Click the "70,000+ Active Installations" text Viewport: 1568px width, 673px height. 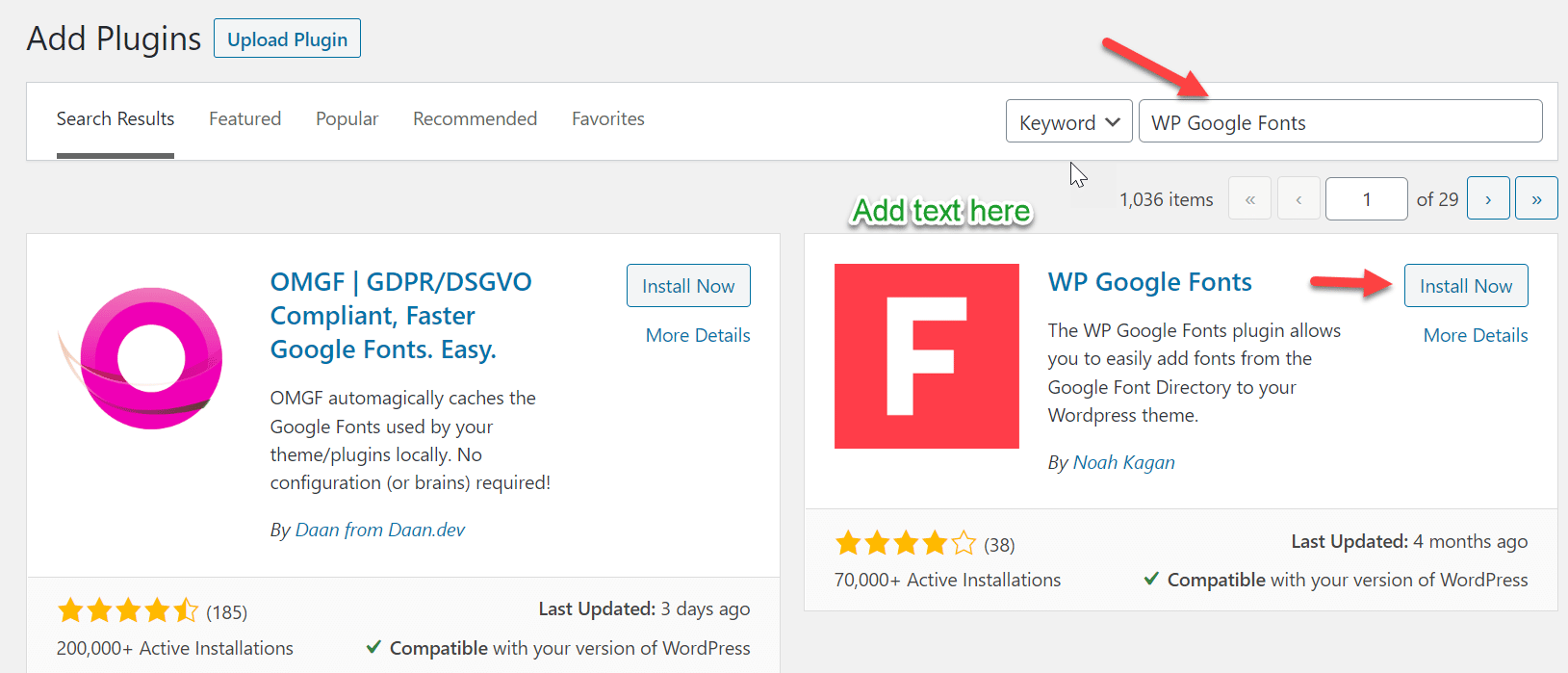tap(948, 580)
